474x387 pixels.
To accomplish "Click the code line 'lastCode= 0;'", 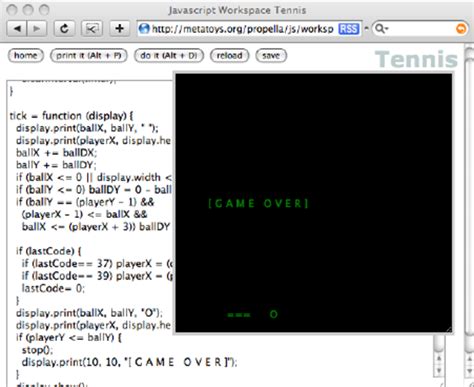I will (53, 288).
